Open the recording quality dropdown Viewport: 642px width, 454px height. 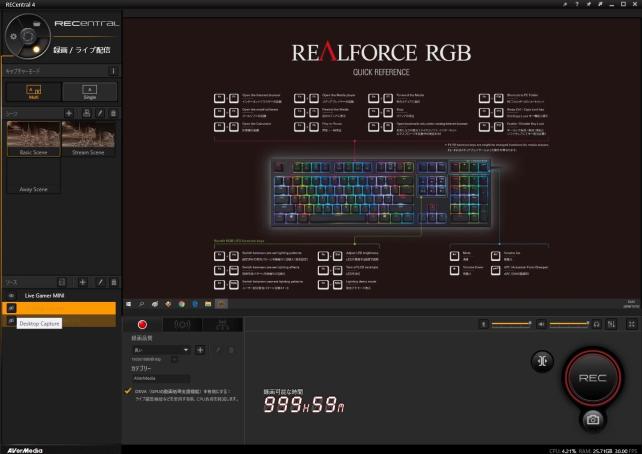[x=158, y=350]
